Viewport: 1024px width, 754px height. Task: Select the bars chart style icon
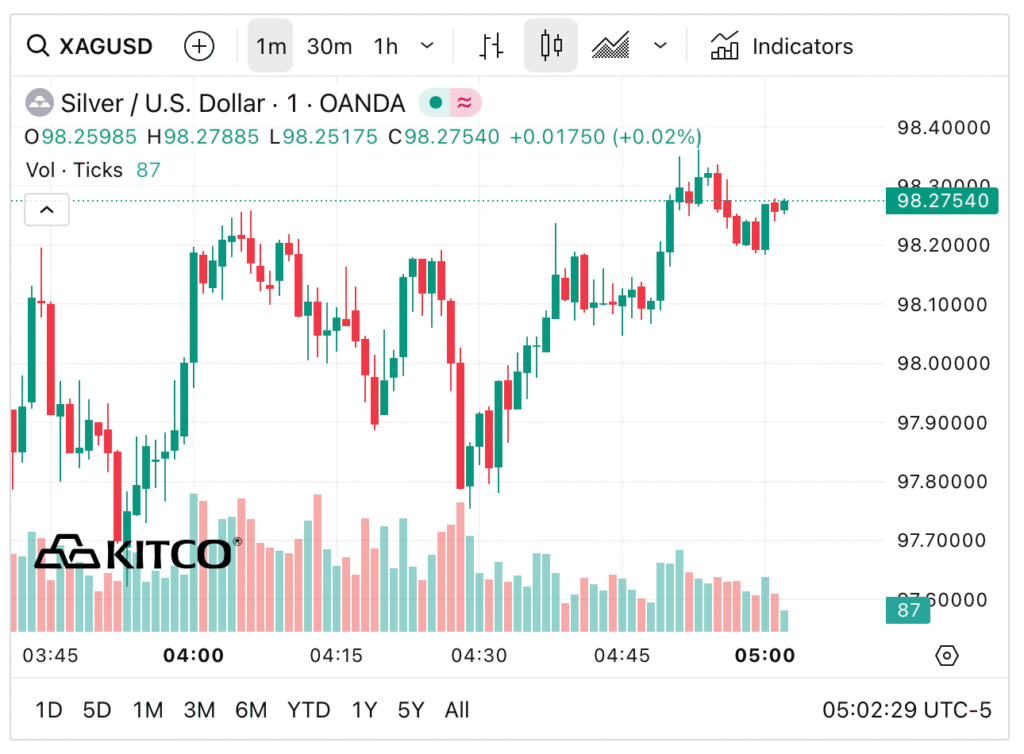tap(491, 46)
